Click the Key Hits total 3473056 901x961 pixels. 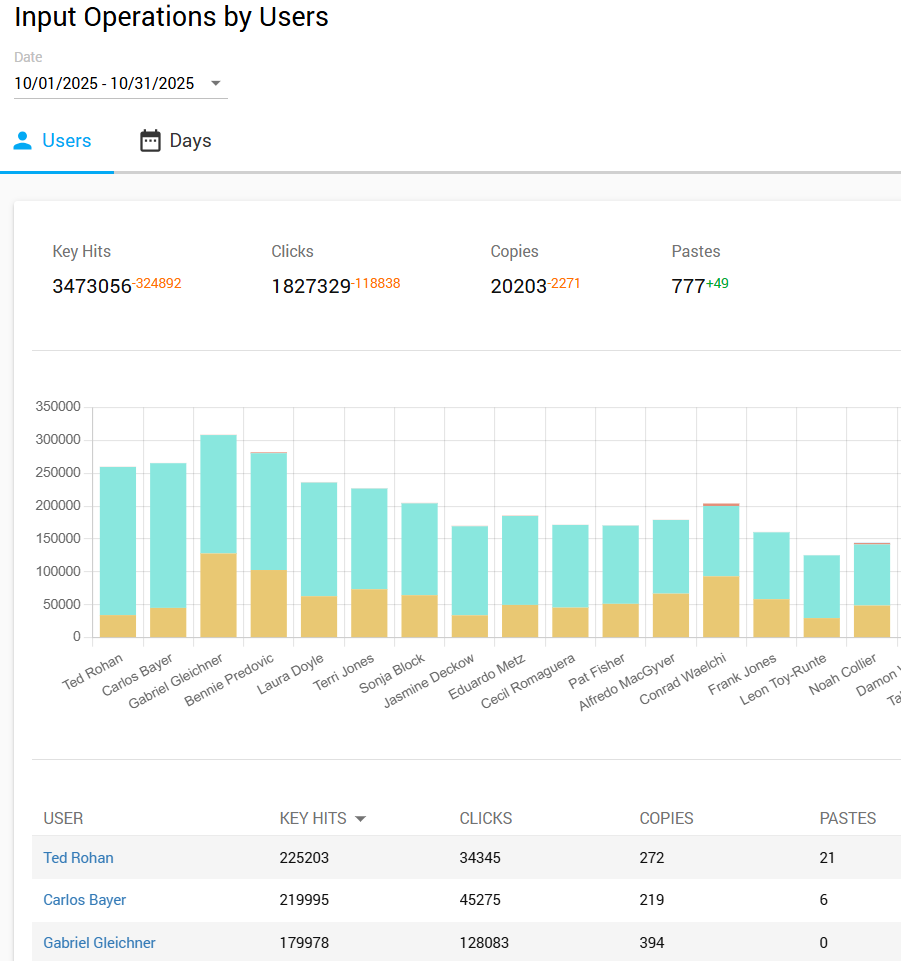pos(92,287)
